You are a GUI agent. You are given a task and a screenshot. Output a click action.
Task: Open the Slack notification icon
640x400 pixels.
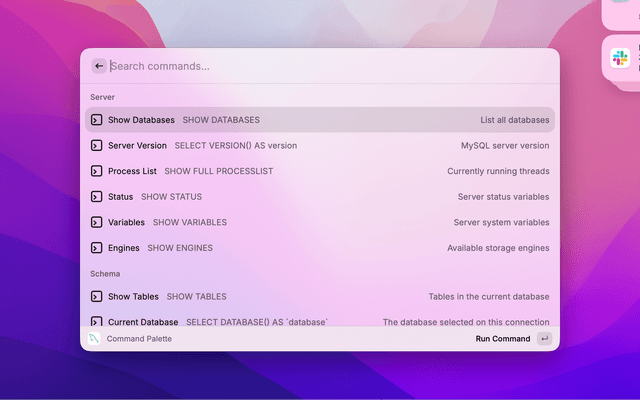pyautogui.click(x=620, y=58)
